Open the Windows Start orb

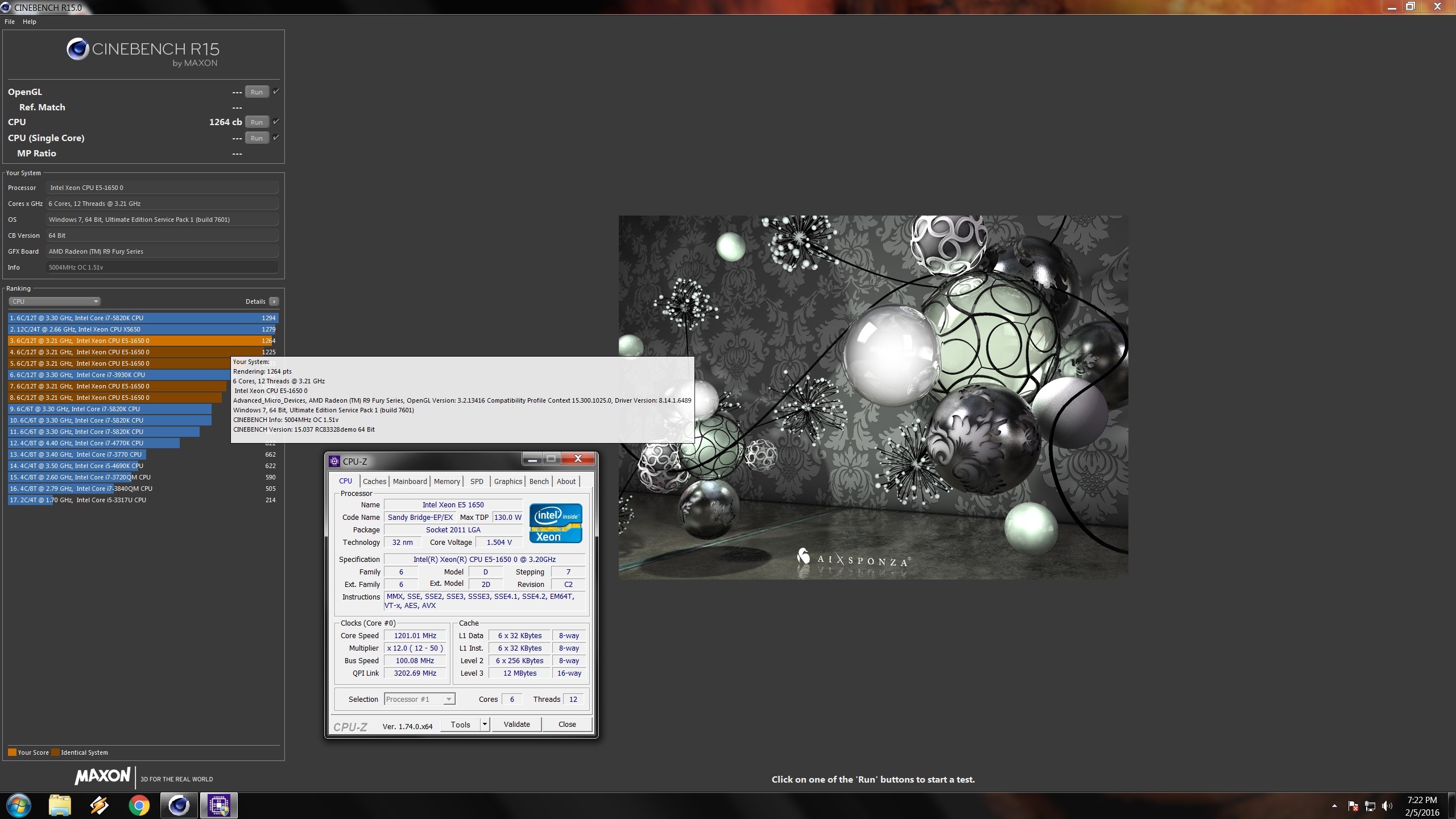(x=19, y=805)
